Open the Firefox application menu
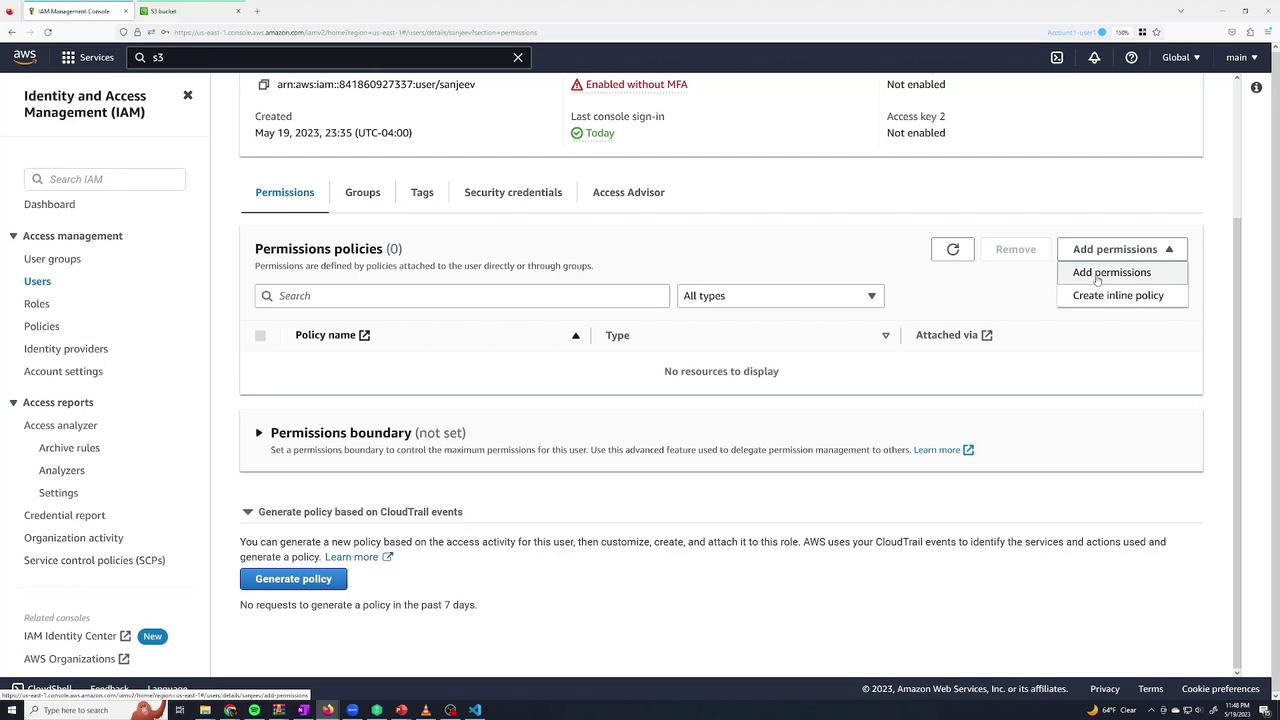Image resolution: width=1280 pixels, height=720 pixels. pyautogui.click(x=1268, y=32)
